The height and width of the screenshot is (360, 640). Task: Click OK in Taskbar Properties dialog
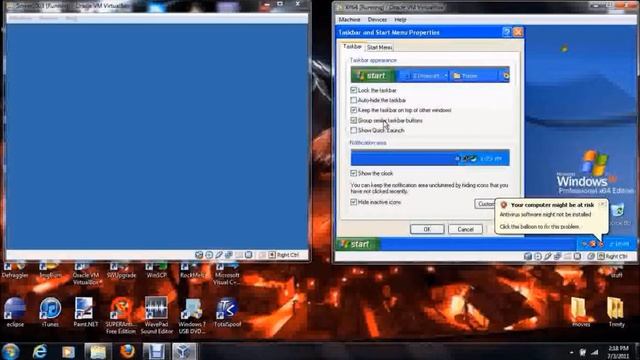click(427, 229)
